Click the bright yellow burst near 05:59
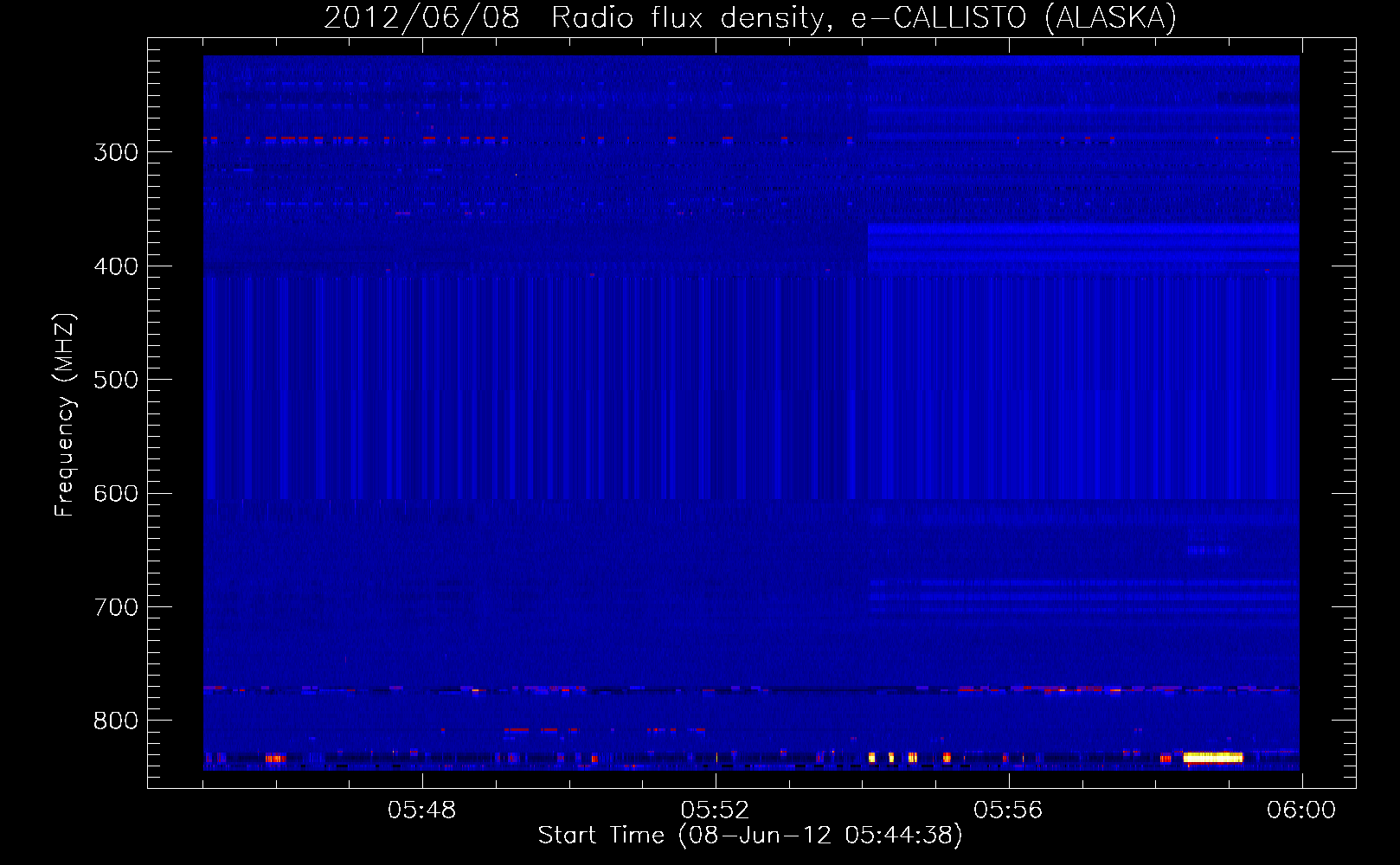1400x865 pixels. tap(1213, 758)
